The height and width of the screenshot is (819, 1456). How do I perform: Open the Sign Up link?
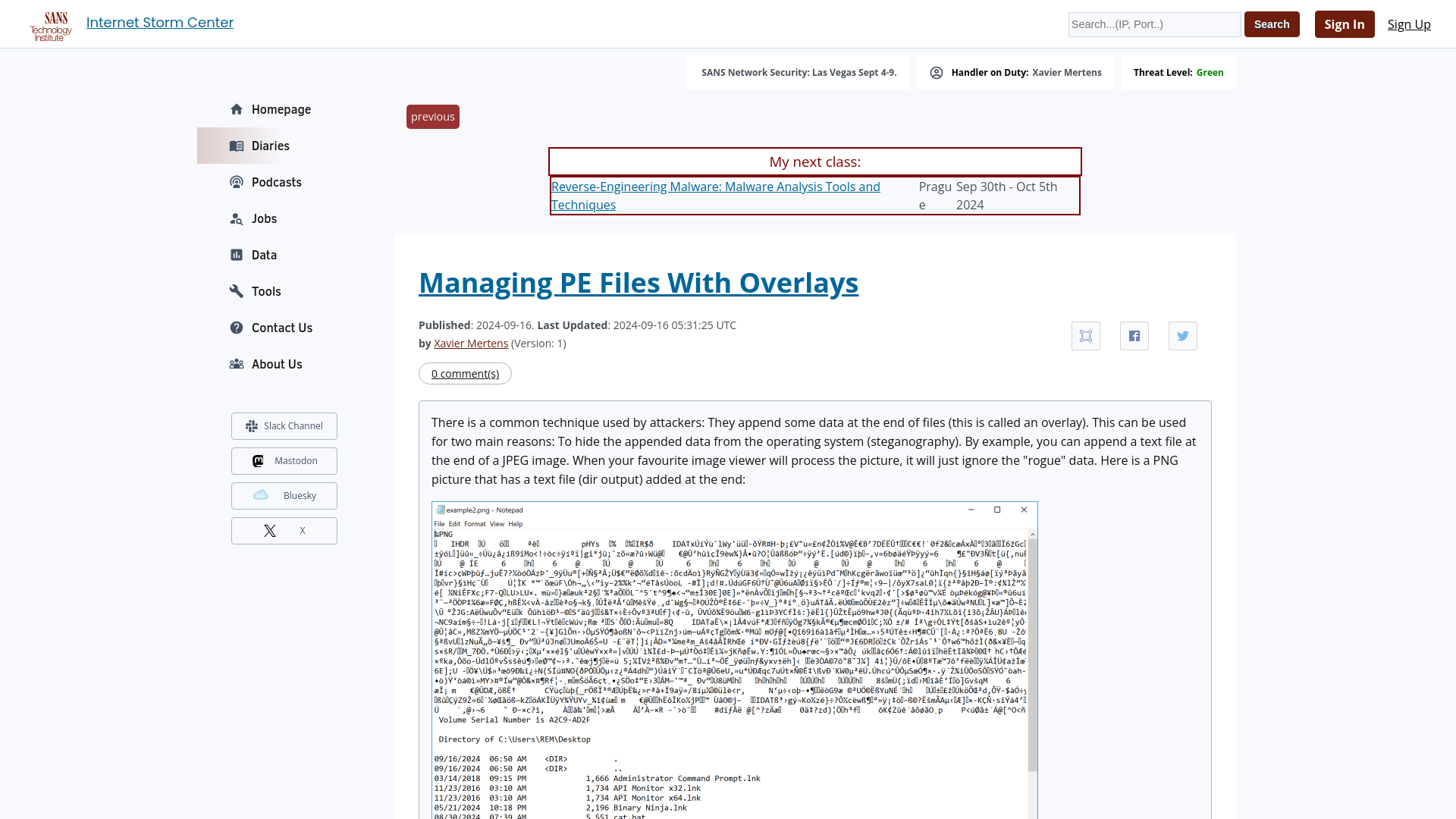[1409, 24]
